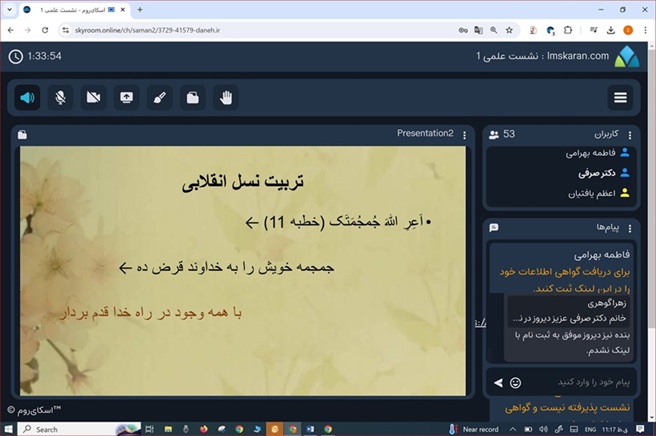The width and height of the screenshot is (656, 436).
Task: Click the Skyroom logo at top right
Action: tap(626, 56)
